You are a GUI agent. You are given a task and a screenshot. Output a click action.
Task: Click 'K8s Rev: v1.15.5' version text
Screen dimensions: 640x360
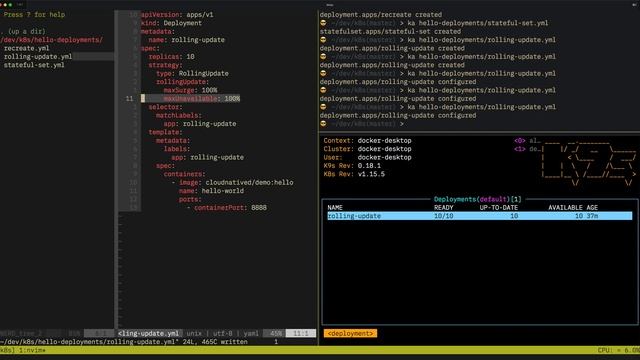(354, 174)
